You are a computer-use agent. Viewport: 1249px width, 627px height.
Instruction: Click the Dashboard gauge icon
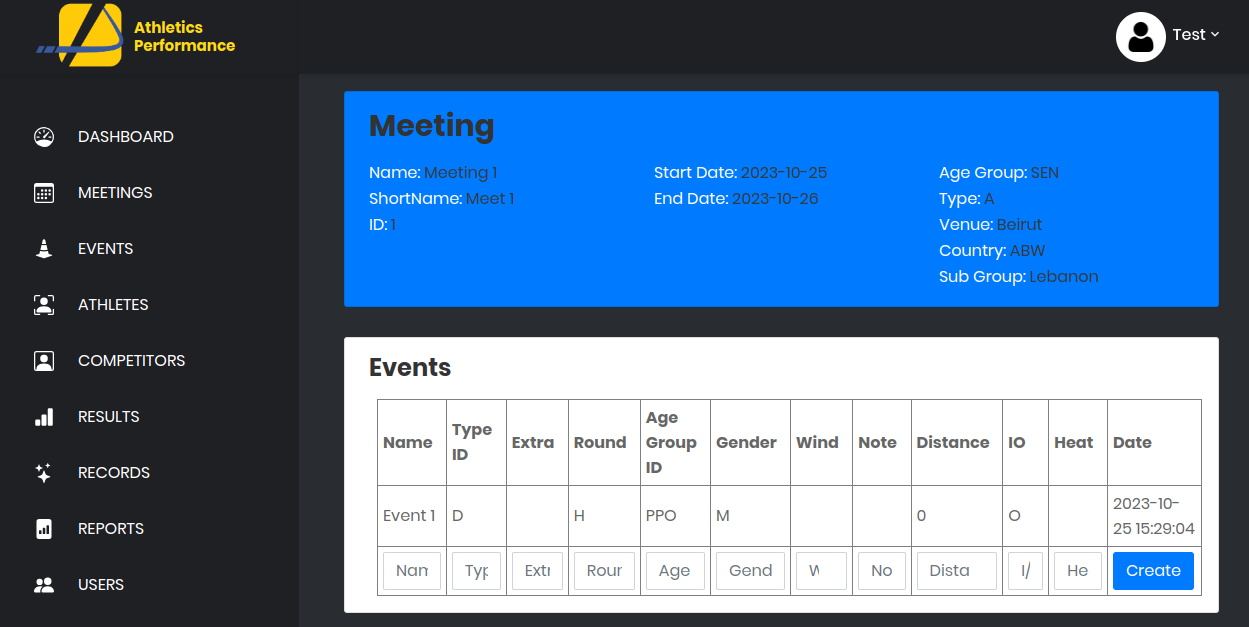click(x=43, y=137)
